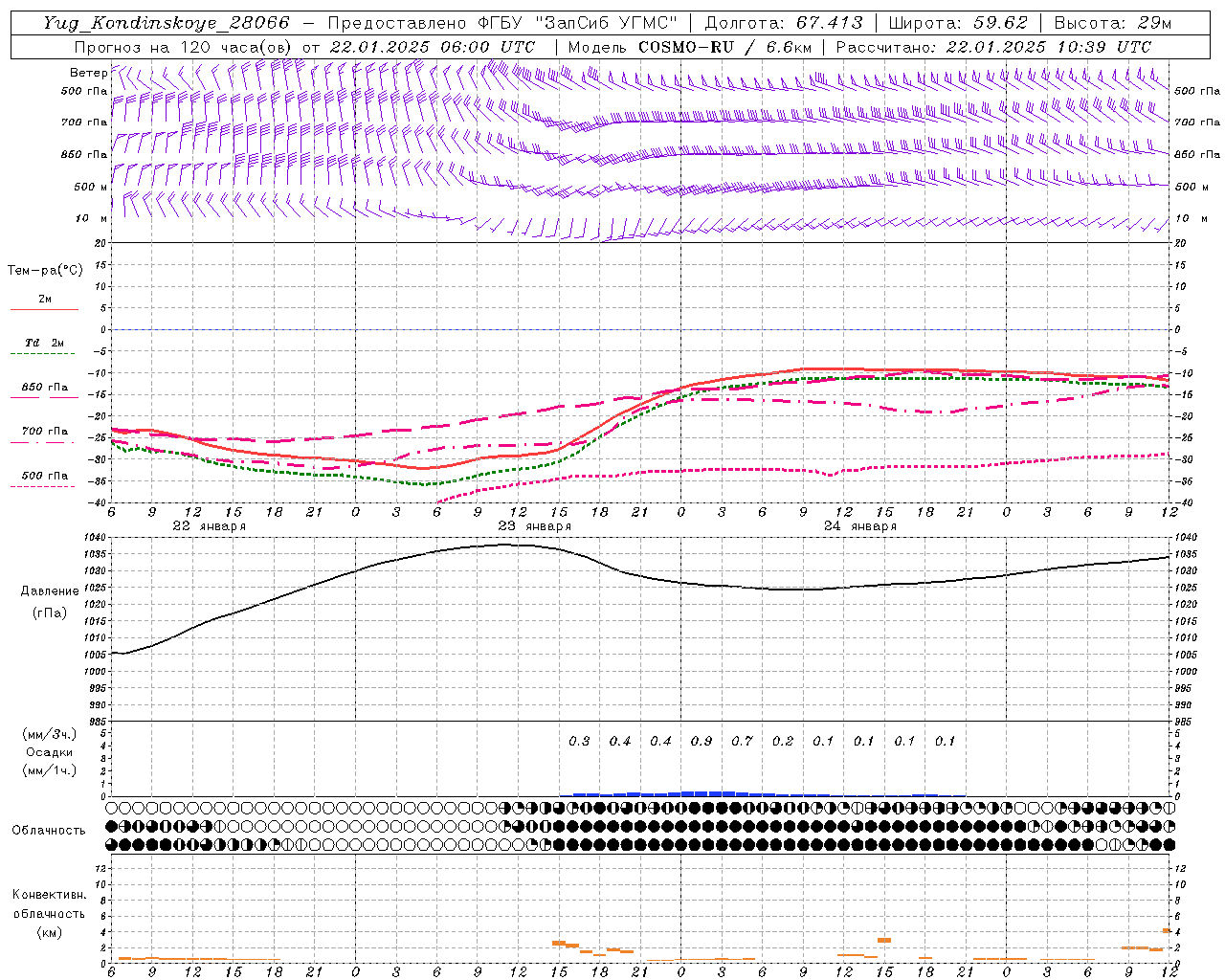Click the "Тем-ра(°C)" temperature panel label
The width and height of the screenshot is (1225, 980).
(45, 271)
